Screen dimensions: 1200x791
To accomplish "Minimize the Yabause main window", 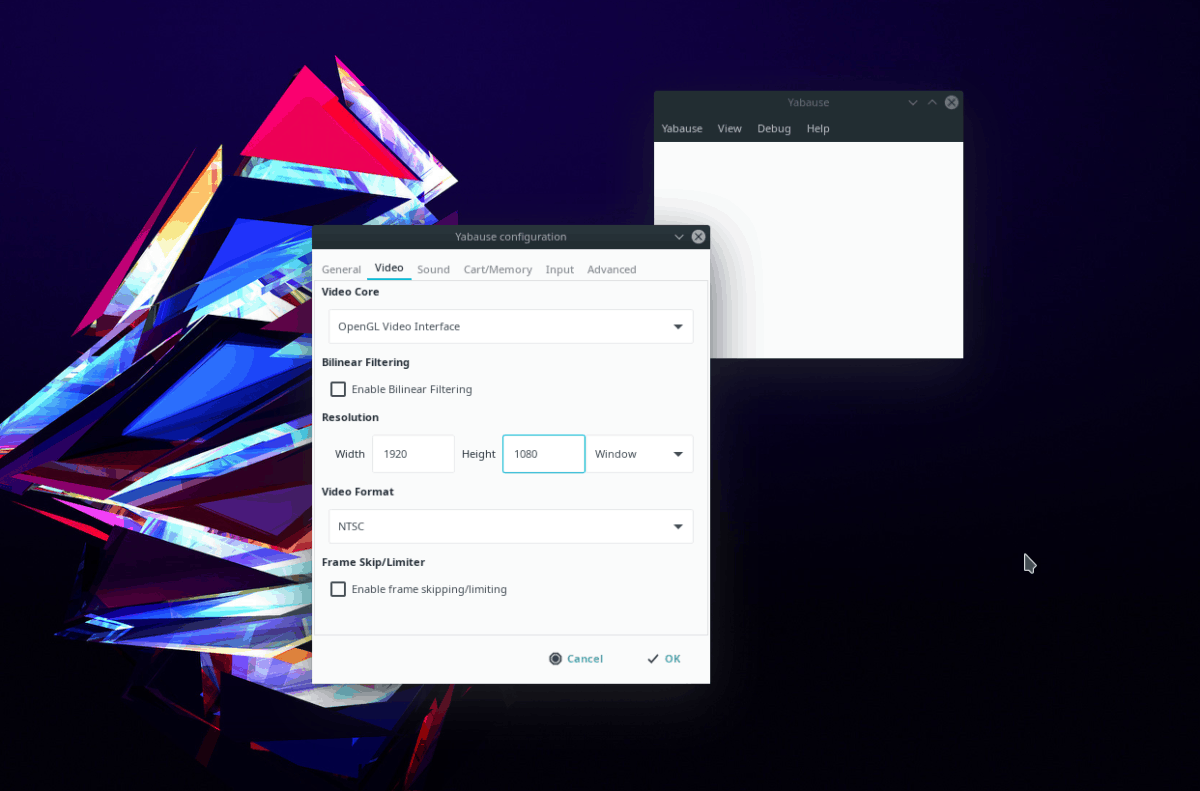I will (913, 102).
